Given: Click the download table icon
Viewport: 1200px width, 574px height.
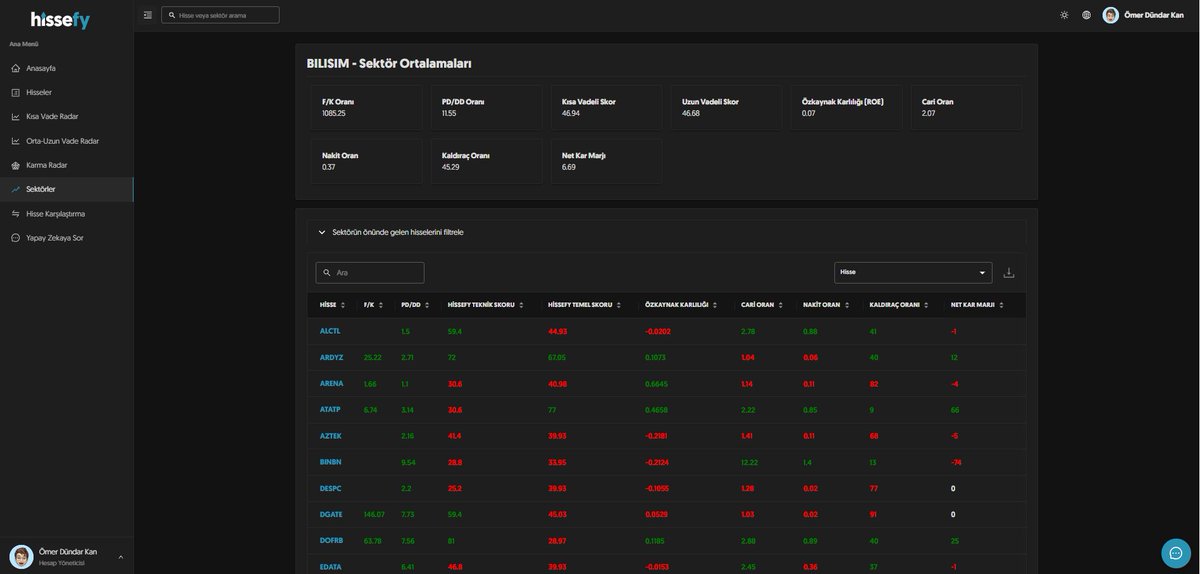Looking at the screenshot, I should (x=1009, y=272).
